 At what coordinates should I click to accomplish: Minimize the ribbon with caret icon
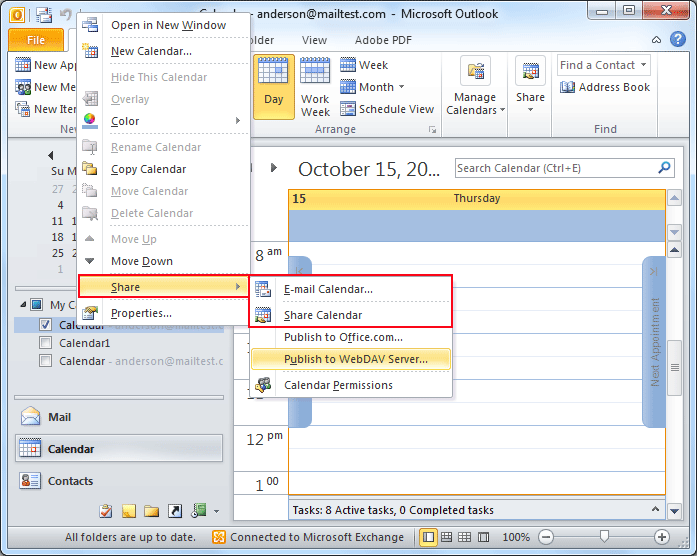656,40
